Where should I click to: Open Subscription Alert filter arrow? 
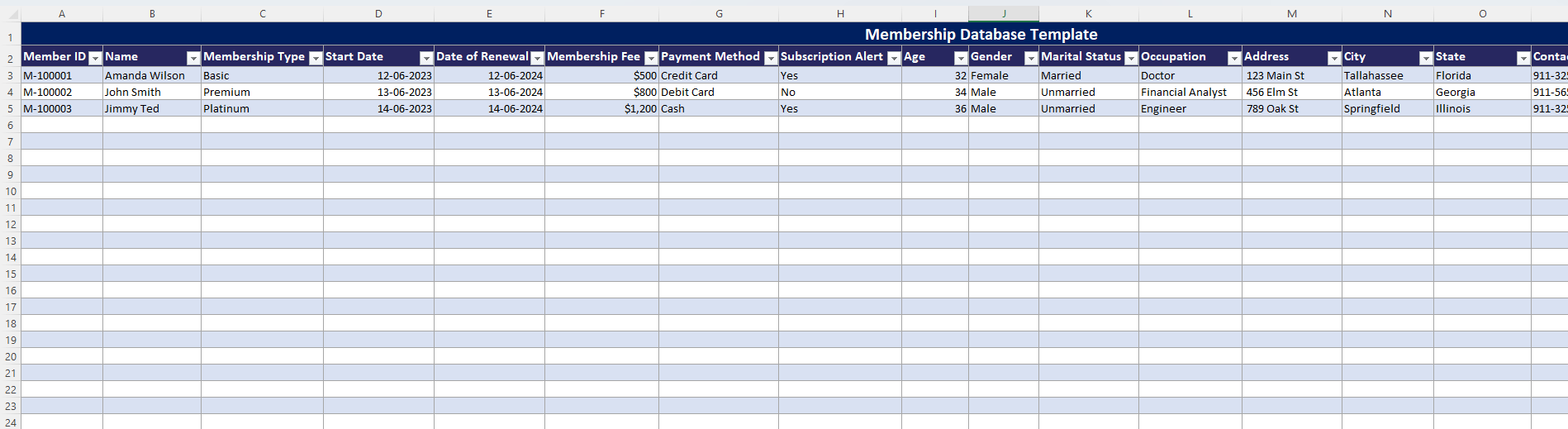894,58
